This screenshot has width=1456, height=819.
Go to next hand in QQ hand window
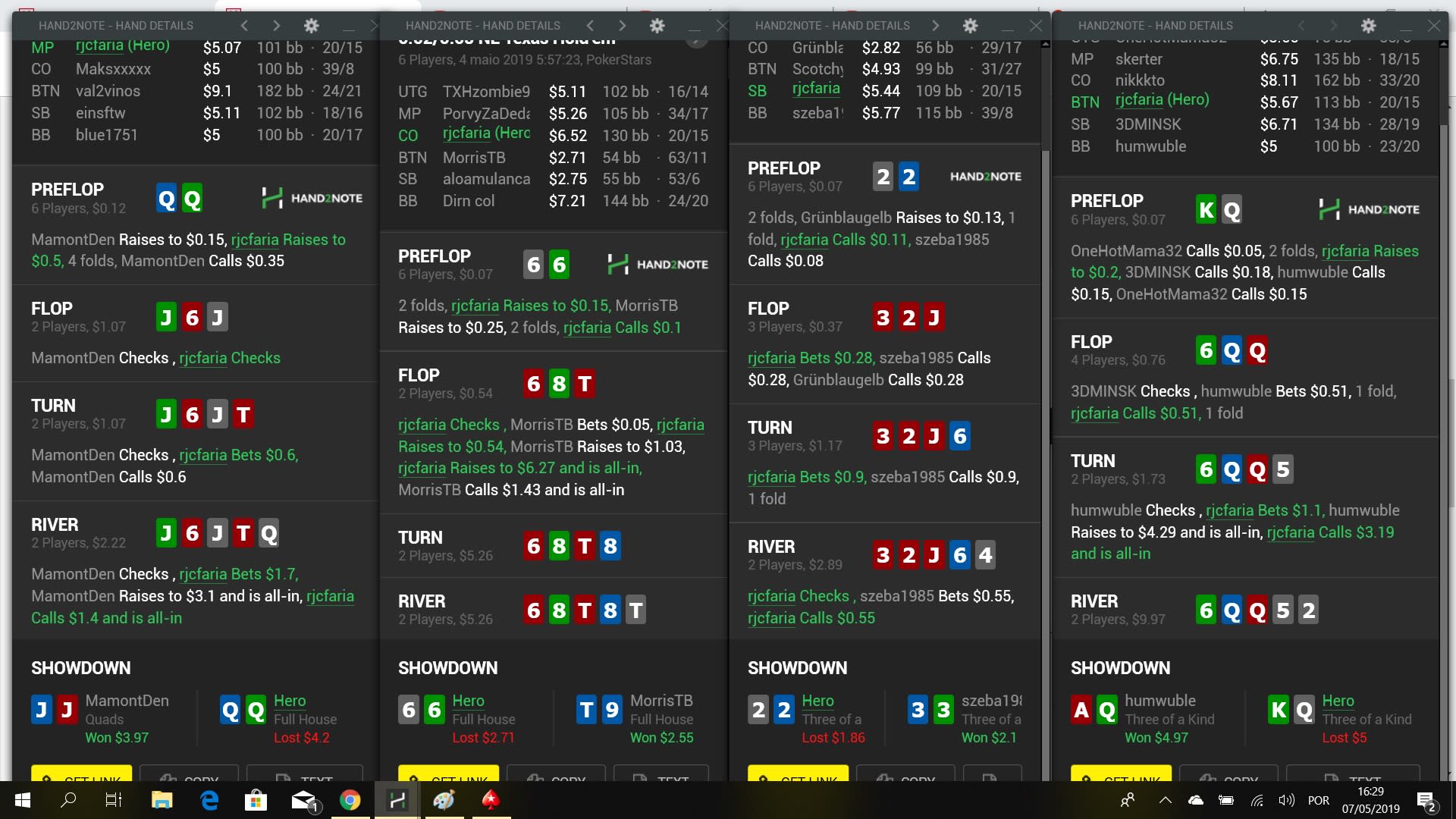pyautogui.click(x=277, y=25)
